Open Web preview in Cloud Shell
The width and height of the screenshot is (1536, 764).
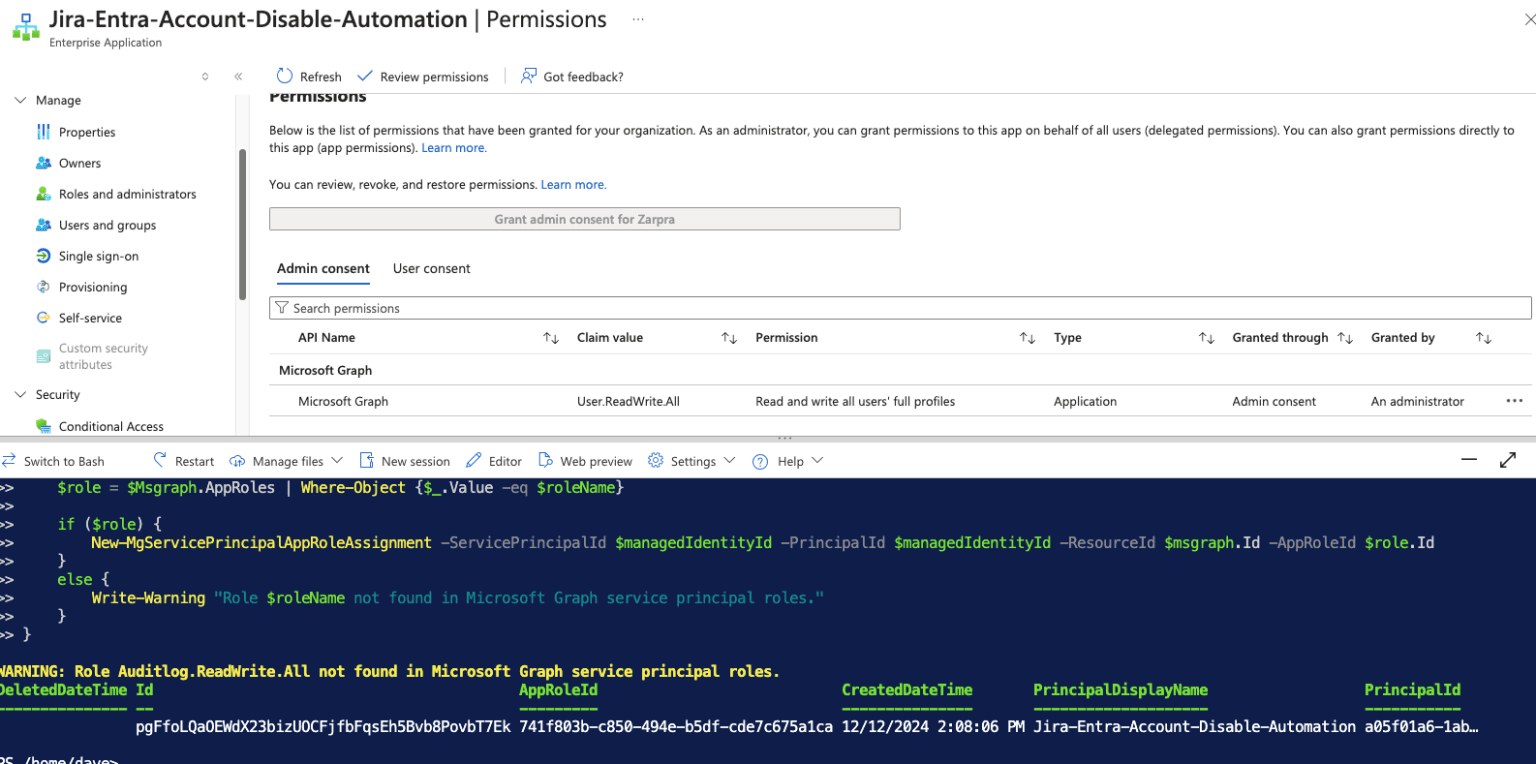(585, 460)
